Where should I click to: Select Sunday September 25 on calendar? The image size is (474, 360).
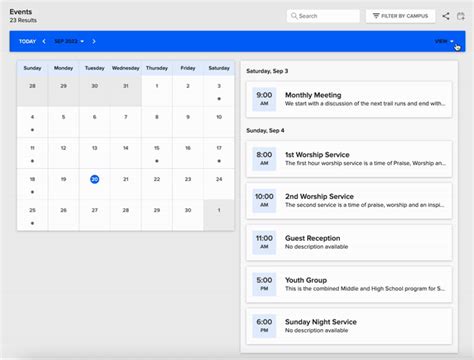[x=32, y=215]
